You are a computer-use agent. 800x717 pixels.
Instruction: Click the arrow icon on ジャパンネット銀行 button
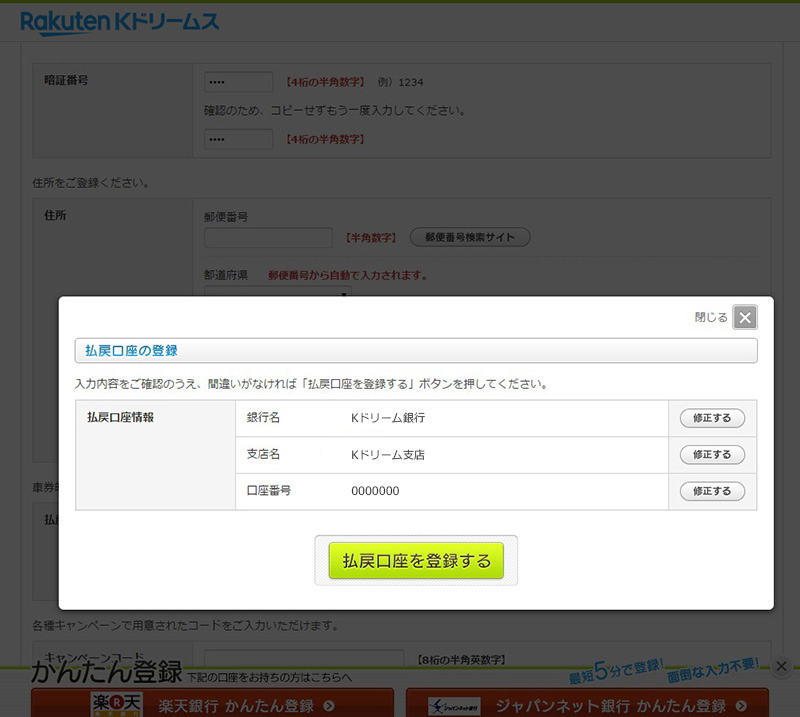pos(741,706)
